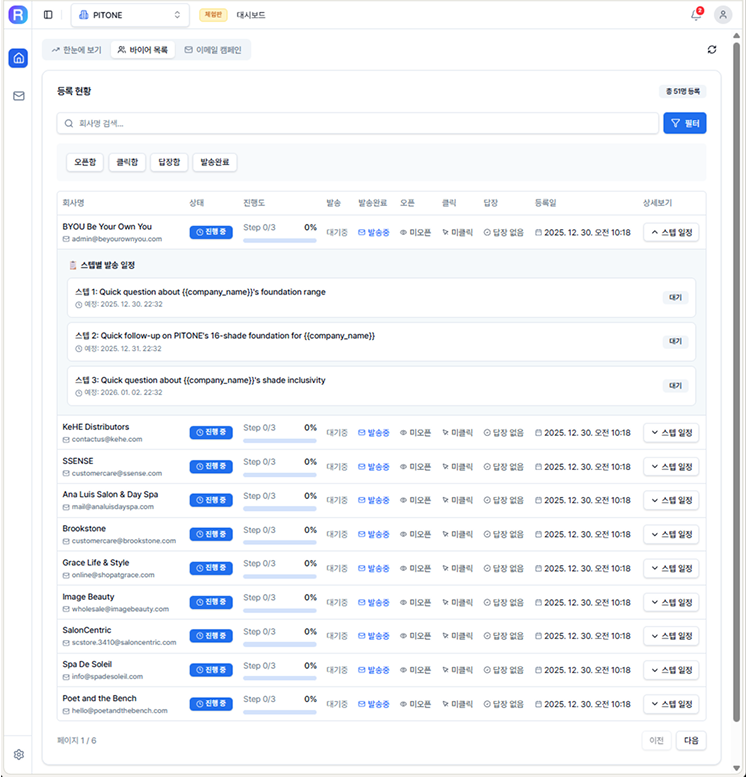Switch to the 한눈에 보기 tab
The width and height of the screenshot is (746, 778).
pos(77,50)
